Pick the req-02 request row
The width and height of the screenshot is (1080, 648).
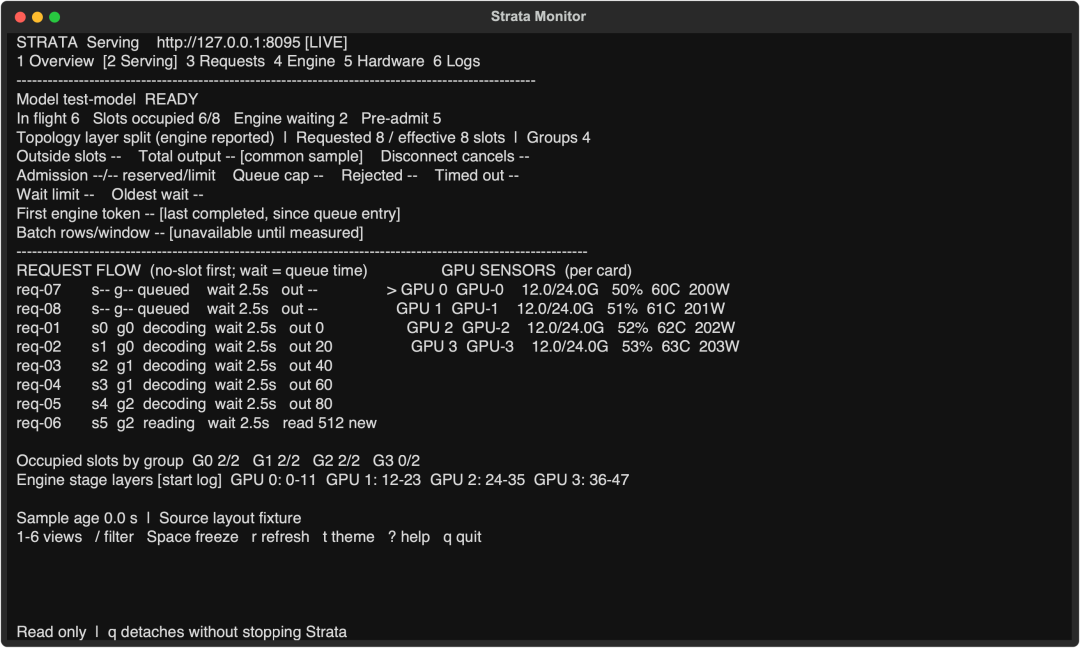point(174,347)
